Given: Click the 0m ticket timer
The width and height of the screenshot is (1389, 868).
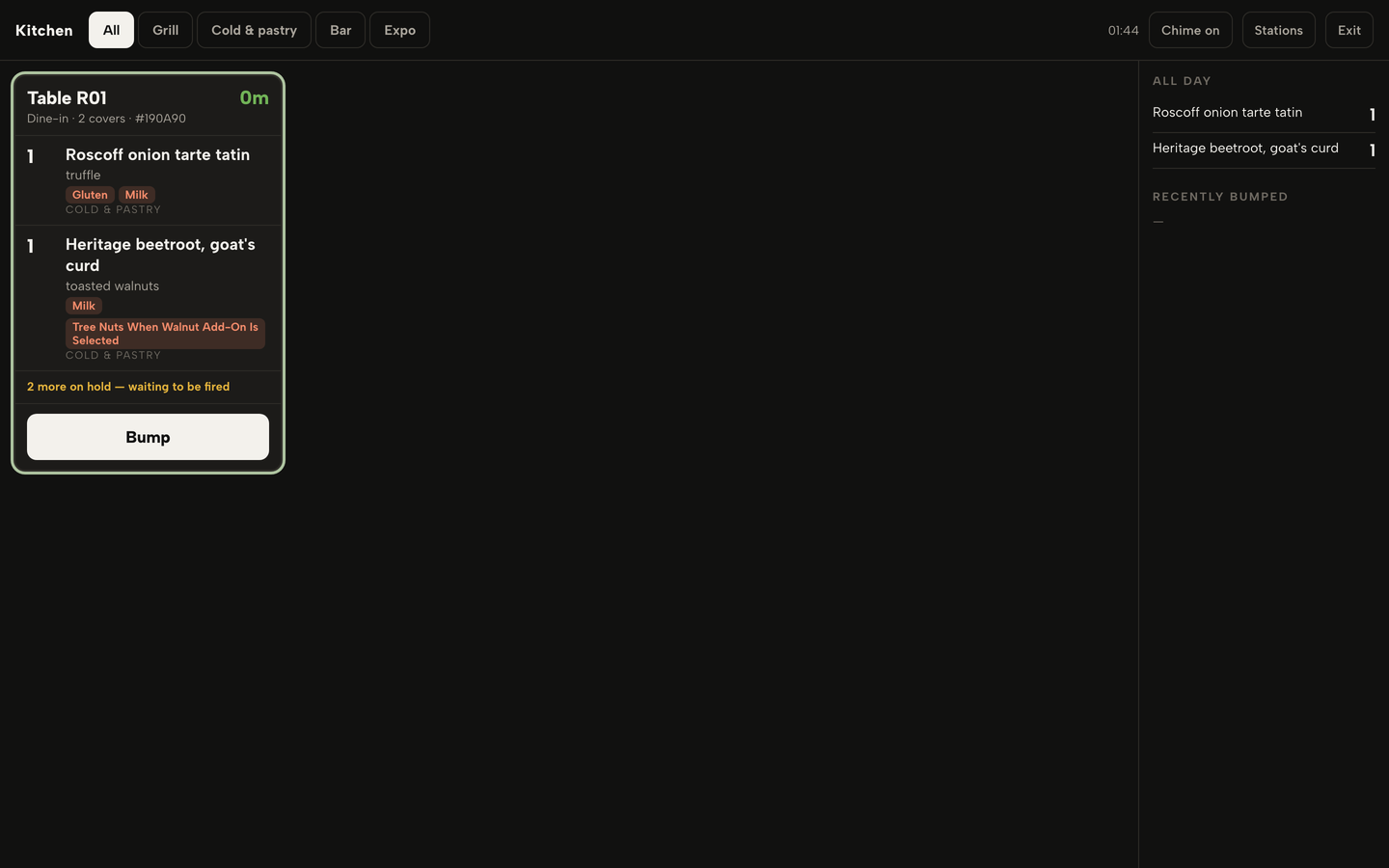Looking at the screenshot, I should 254,97.
